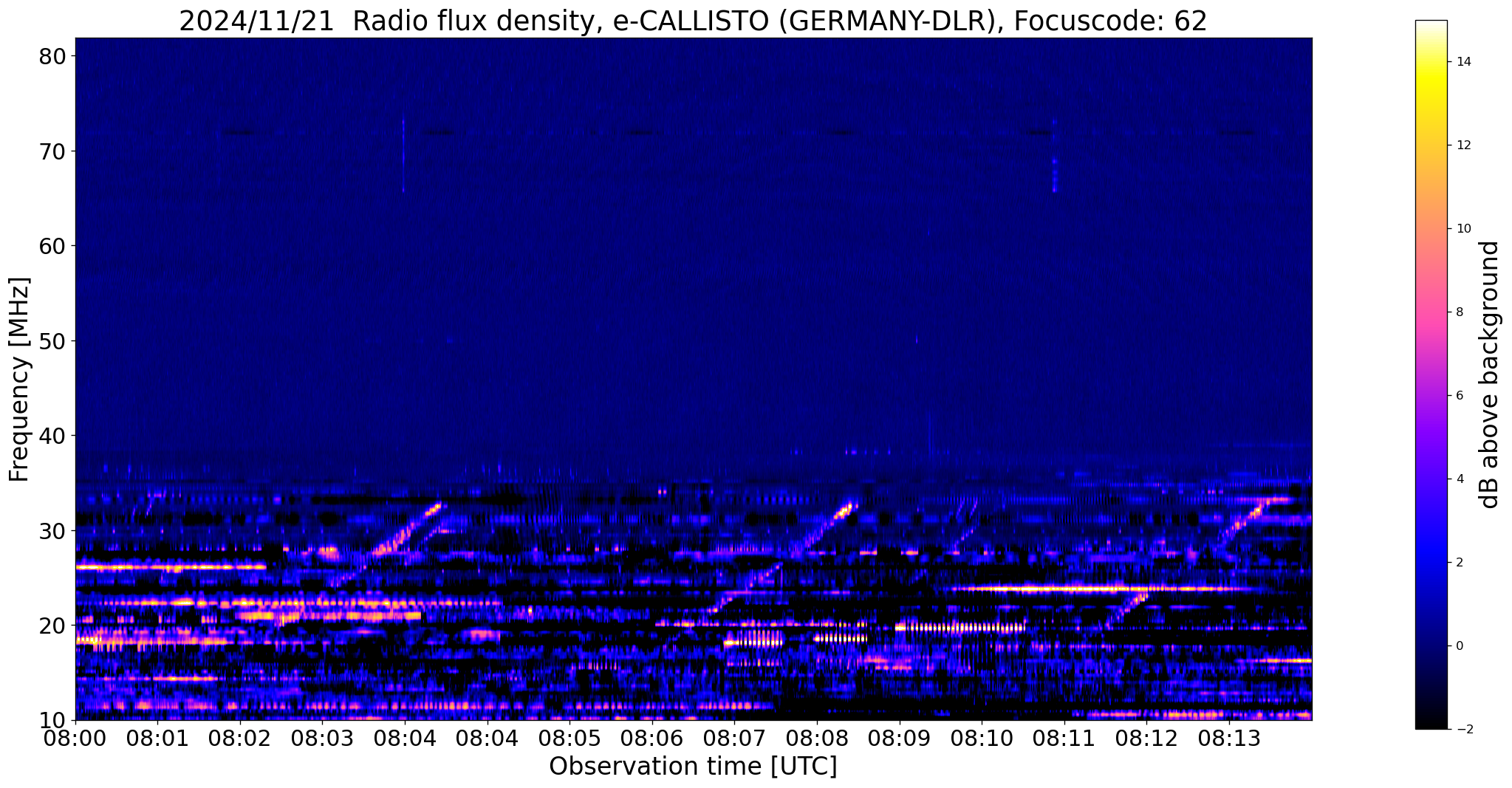Click time axis tick label 08:10

point(982,739)
